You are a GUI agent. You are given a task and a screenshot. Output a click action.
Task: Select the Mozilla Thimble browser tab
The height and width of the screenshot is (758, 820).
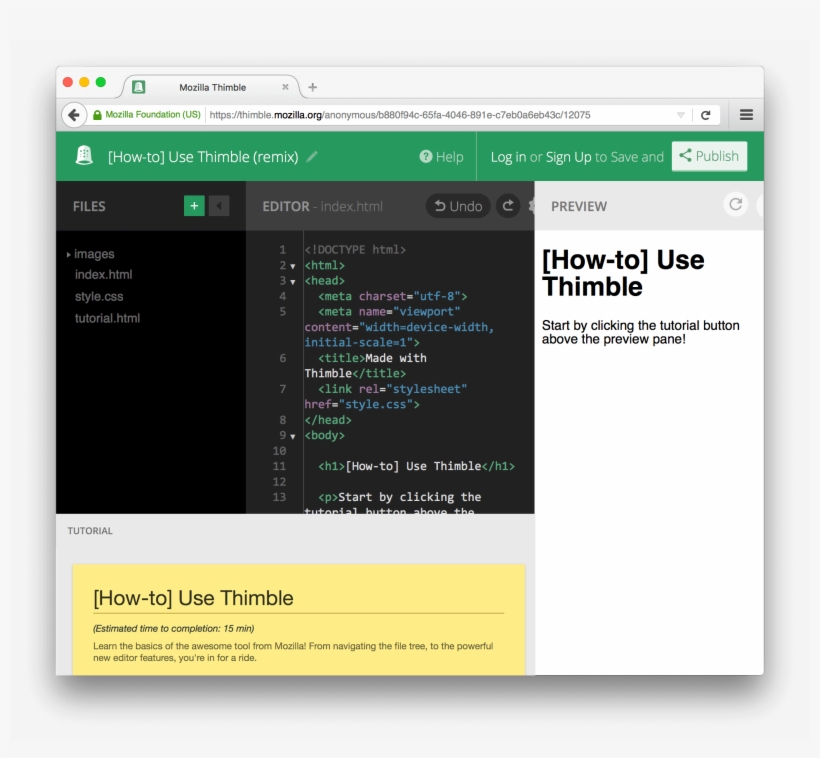[x=212, y=87]
